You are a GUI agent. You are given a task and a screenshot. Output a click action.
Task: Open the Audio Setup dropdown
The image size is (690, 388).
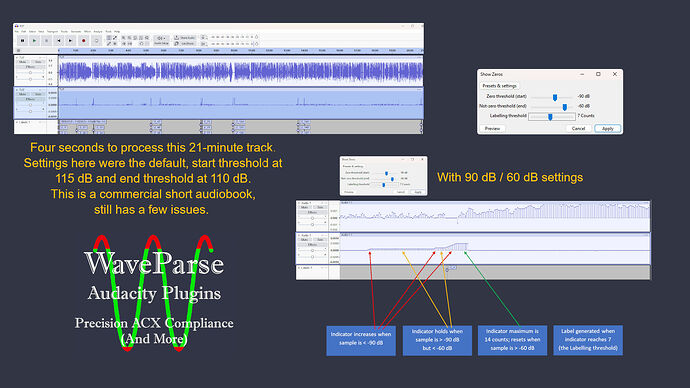(161, 40)
